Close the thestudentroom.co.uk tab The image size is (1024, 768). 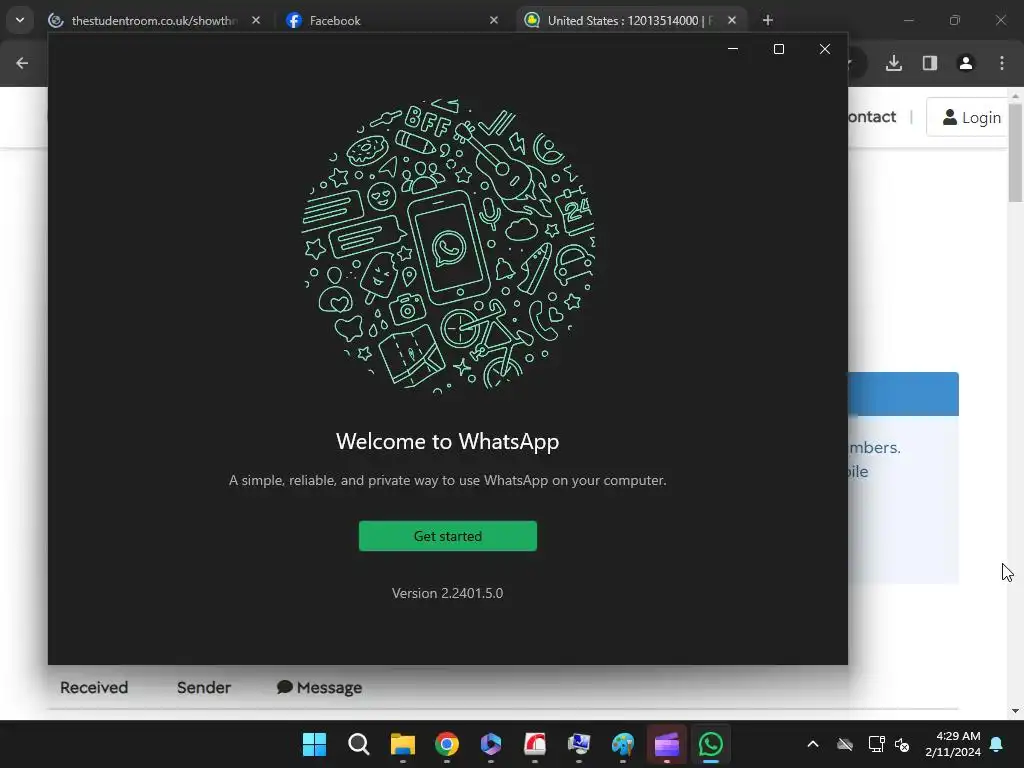[256, 20]
